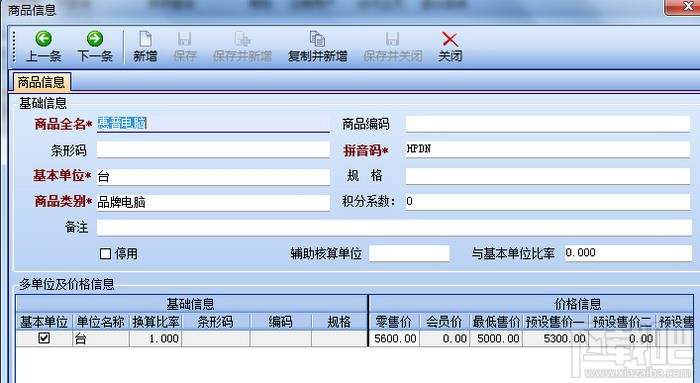The image size is (700, 383).
Task: Click the 商品编码 text field
Action: [x=548, y=124]
